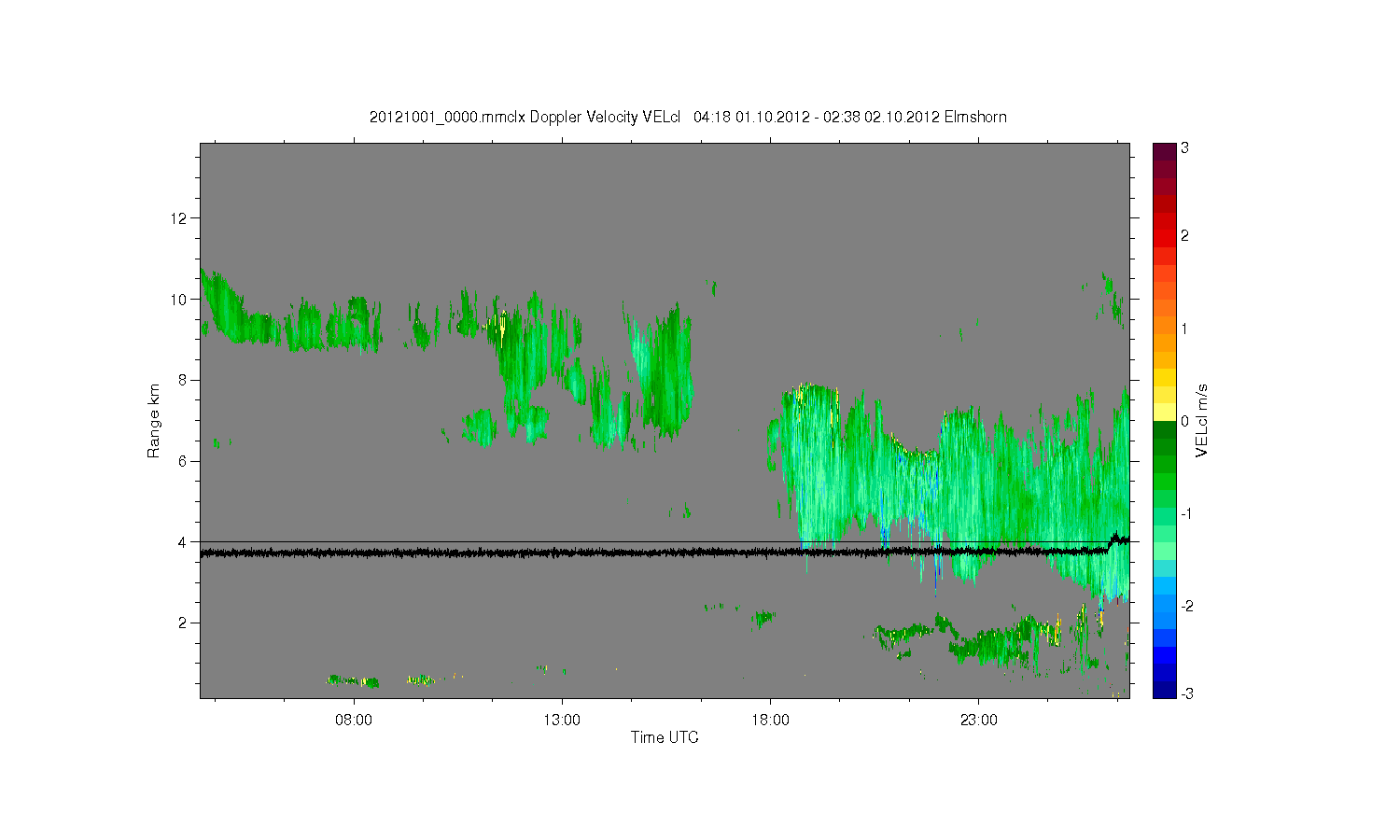Viewport: 1400px width, 840px height.
Task: Click the pale yellow colorbar swatch above 0
Action: (1164, 412)
